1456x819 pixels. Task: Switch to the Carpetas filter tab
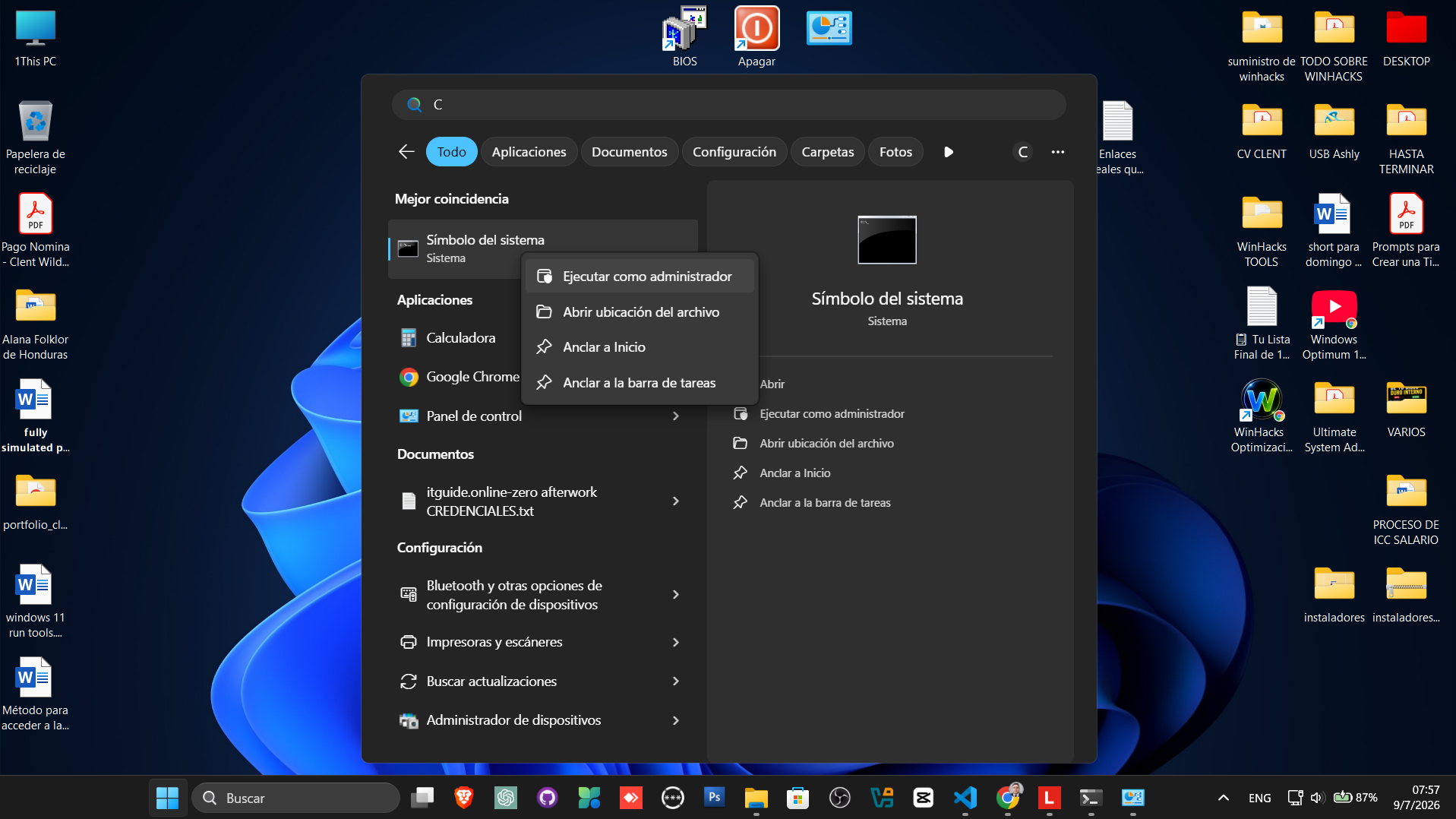[x=827, y=152]
